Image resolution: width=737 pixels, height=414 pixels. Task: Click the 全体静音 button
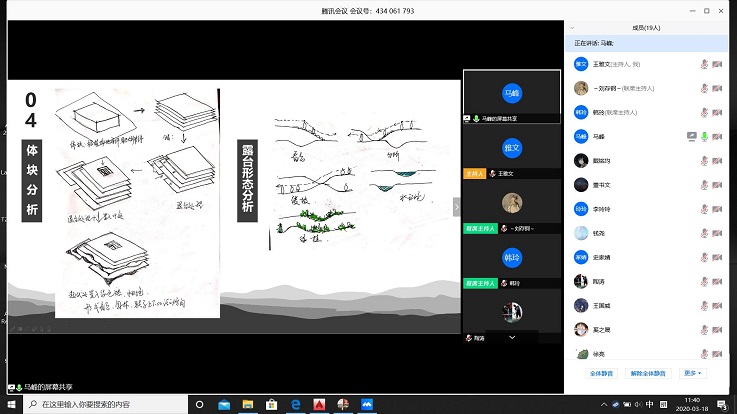[601, 373]
